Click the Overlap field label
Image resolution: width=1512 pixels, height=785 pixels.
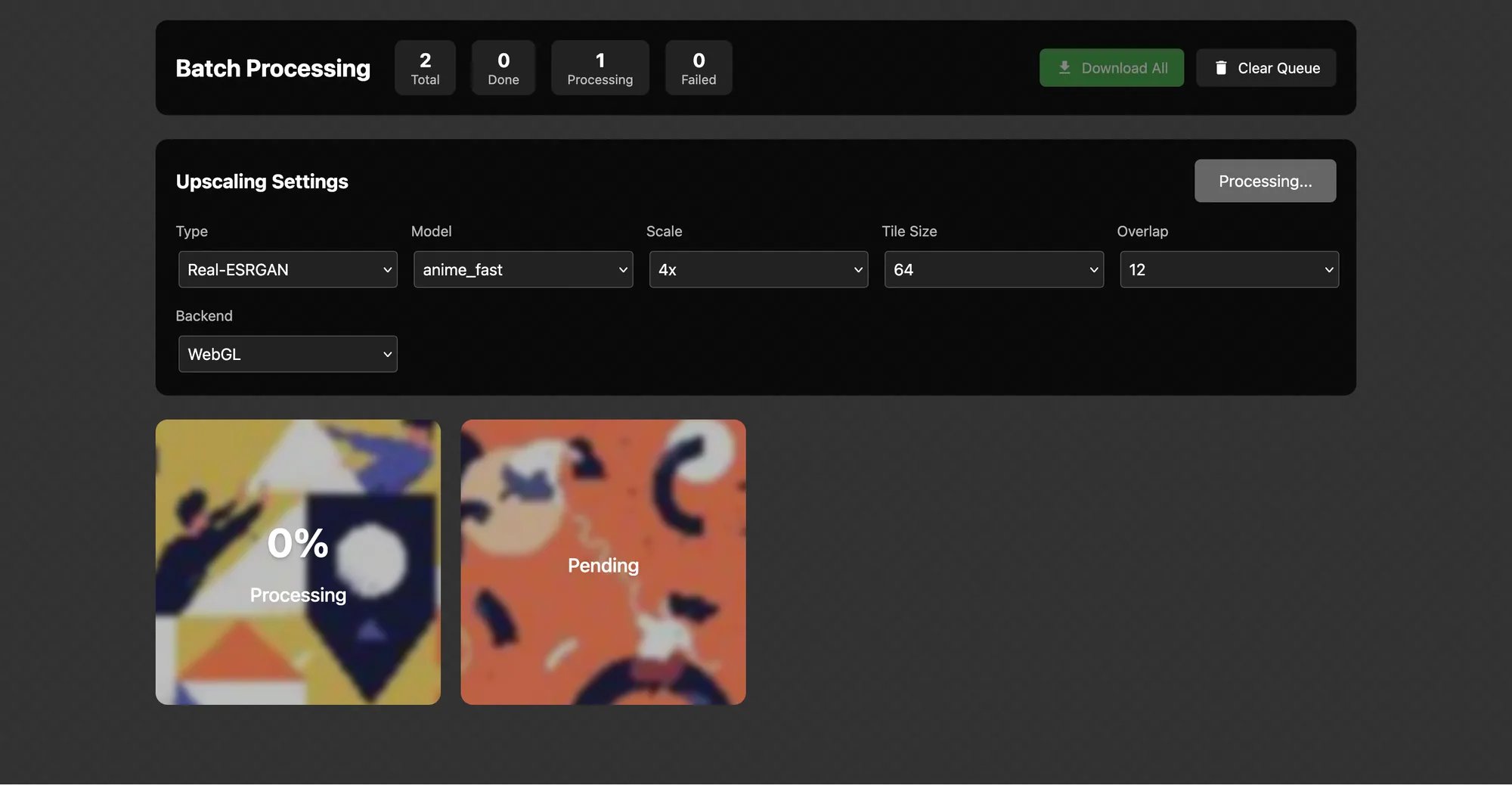pyautogui.click(x=1142, y=231)
